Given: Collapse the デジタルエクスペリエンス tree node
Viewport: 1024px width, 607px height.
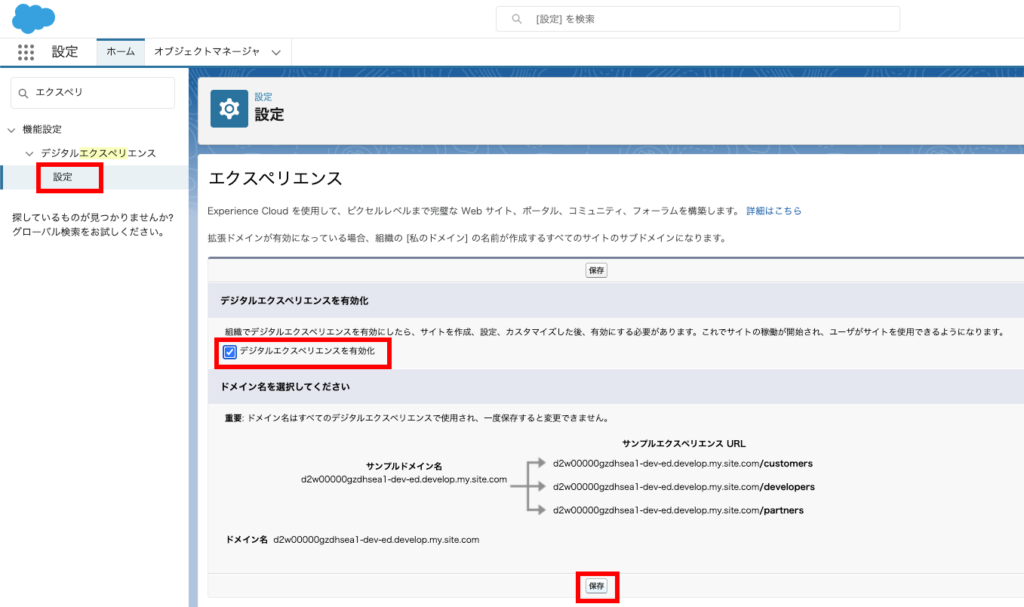Looking at the screenshot, I should [x=29, y=153].
